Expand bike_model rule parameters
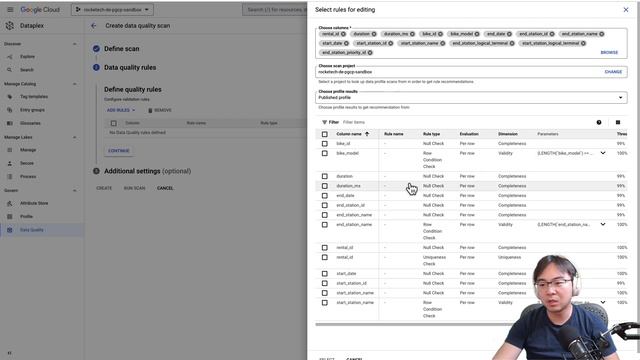The image size is (640, 360). [603, 153]
